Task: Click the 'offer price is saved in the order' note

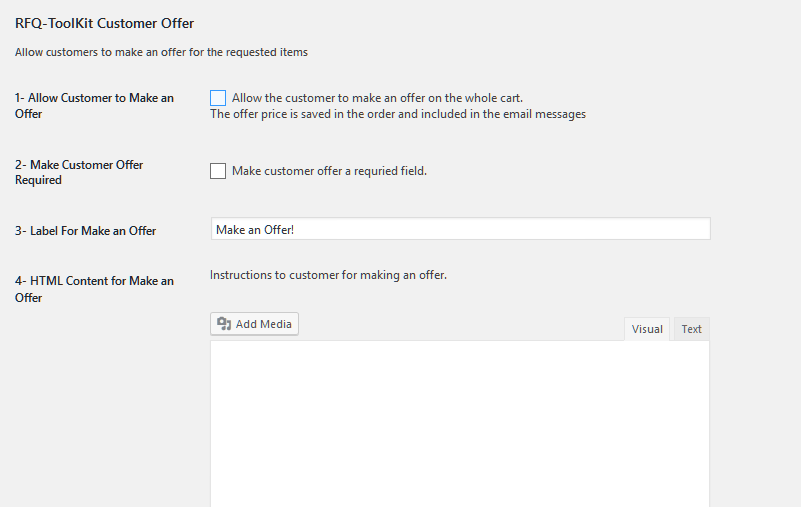Action: [x=397, y=114]
